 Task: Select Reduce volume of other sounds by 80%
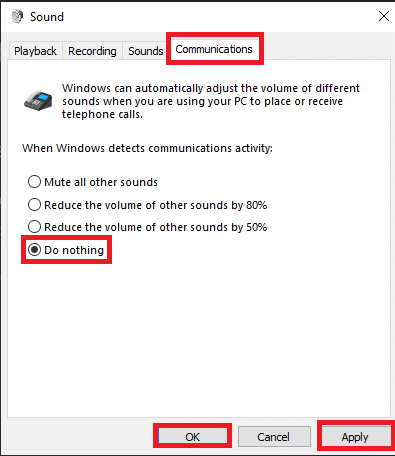pos(147,205)
